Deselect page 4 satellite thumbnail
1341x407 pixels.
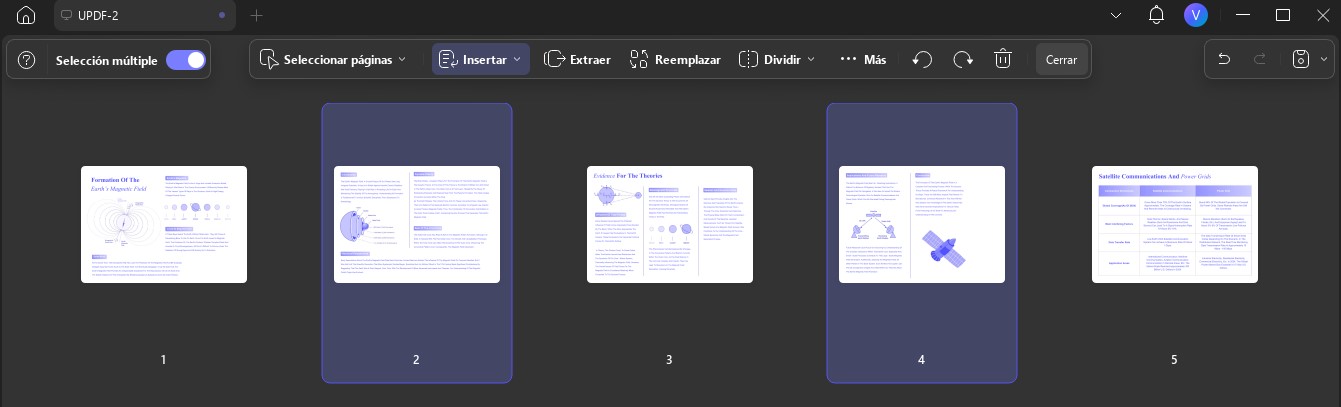pos(921,224)
